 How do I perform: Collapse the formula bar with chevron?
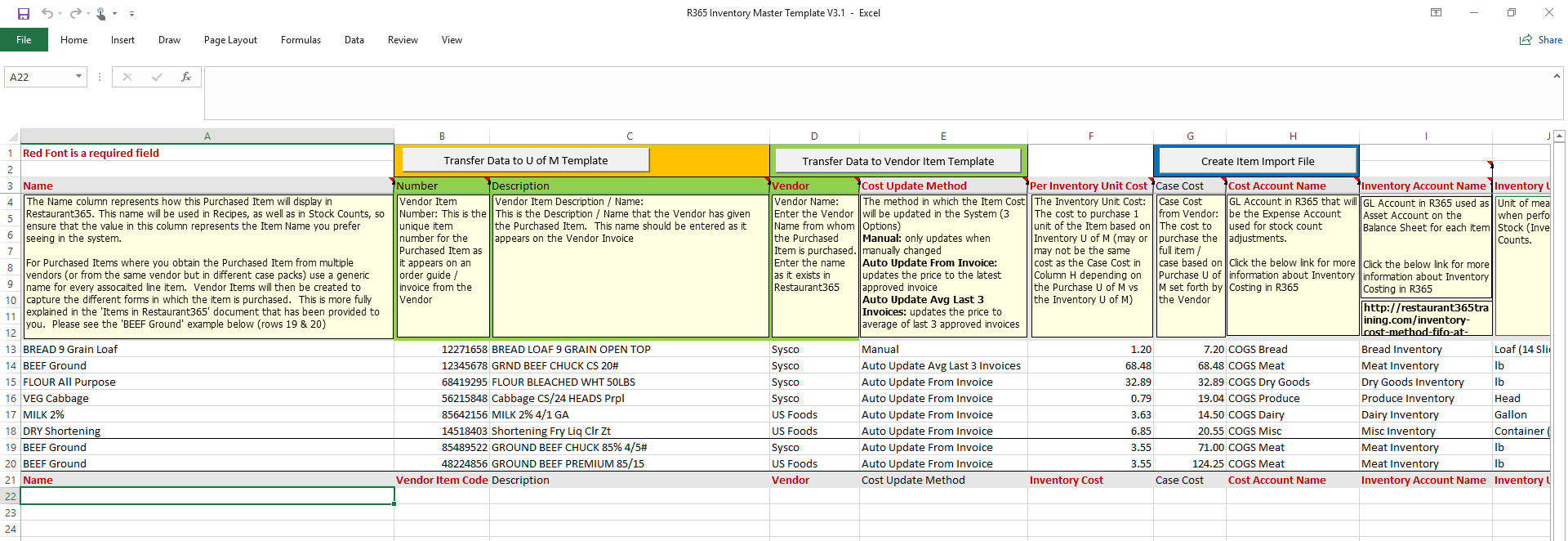pos(1557,76)
